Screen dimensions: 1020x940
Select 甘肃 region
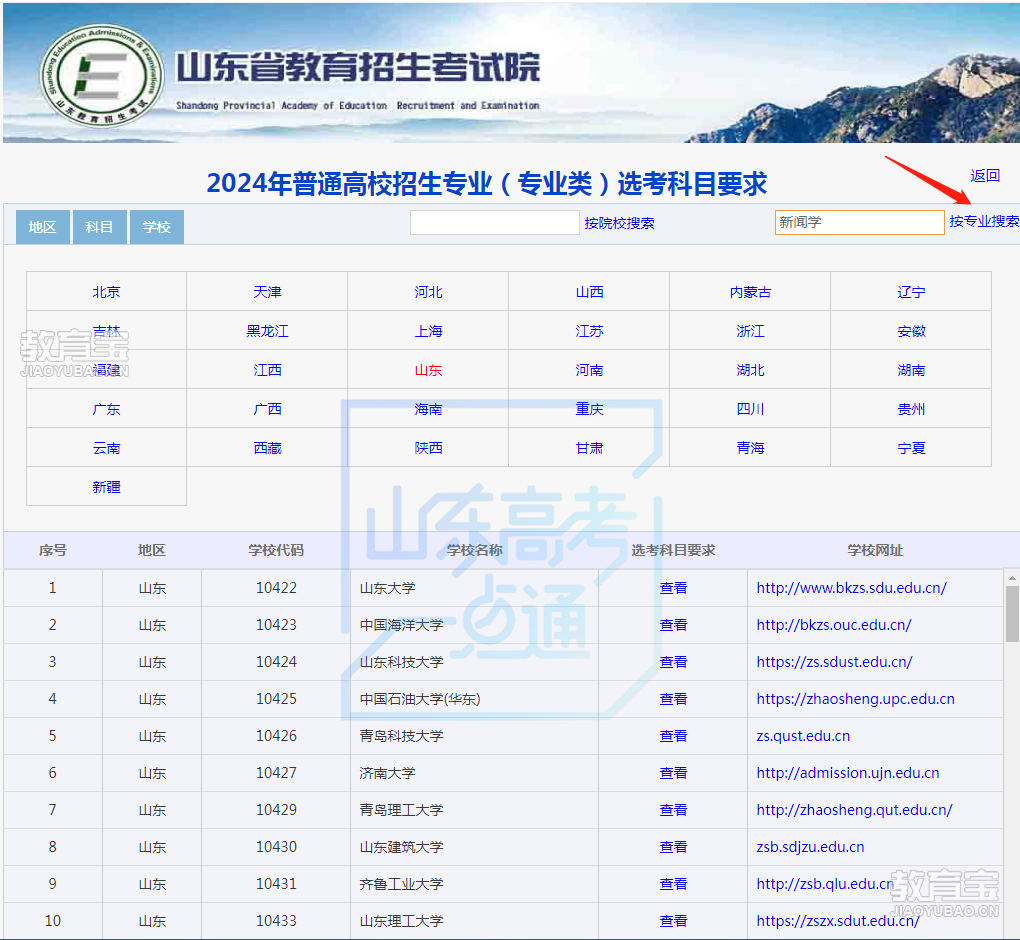click(x=589, y=448)
